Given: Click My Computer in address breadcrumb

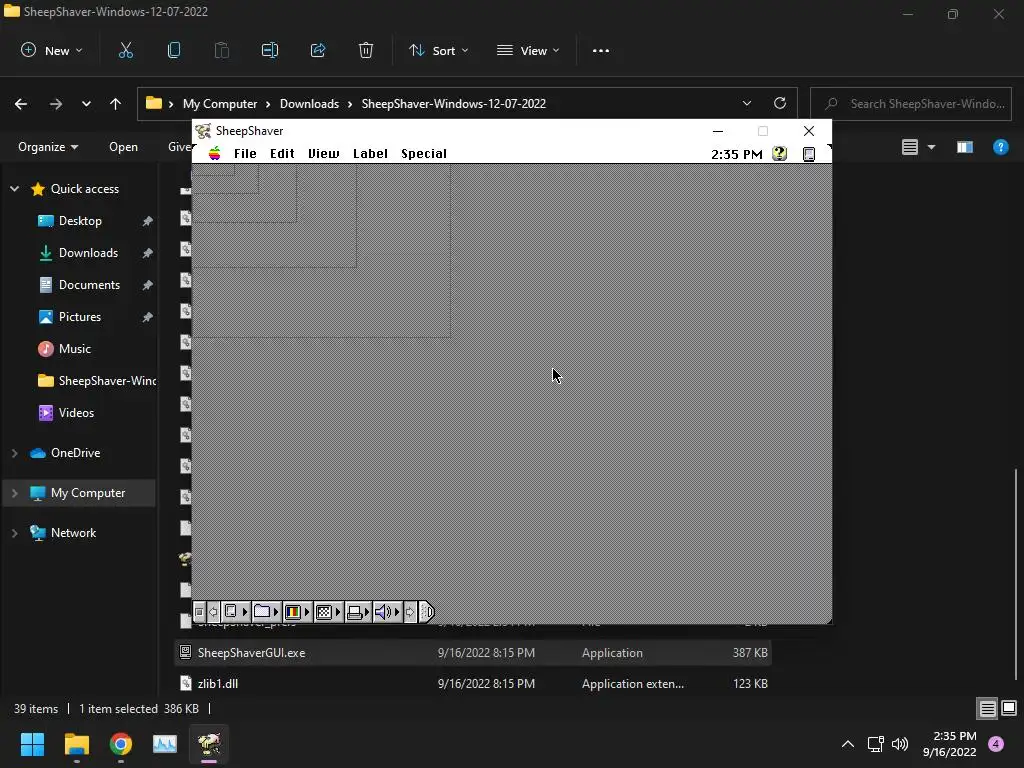Looking at the screenshot, I should click(220, 104).
